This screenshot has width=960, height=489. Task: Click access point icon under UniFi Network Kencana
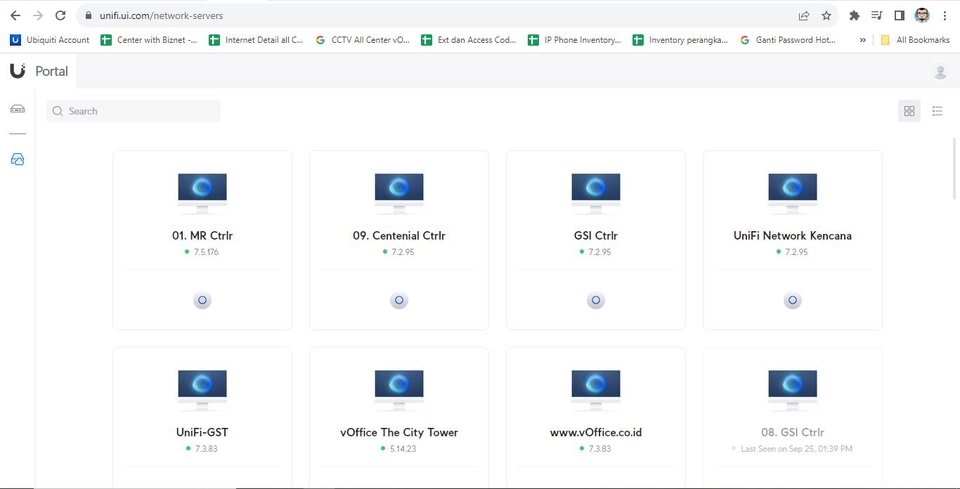(792, 300)
